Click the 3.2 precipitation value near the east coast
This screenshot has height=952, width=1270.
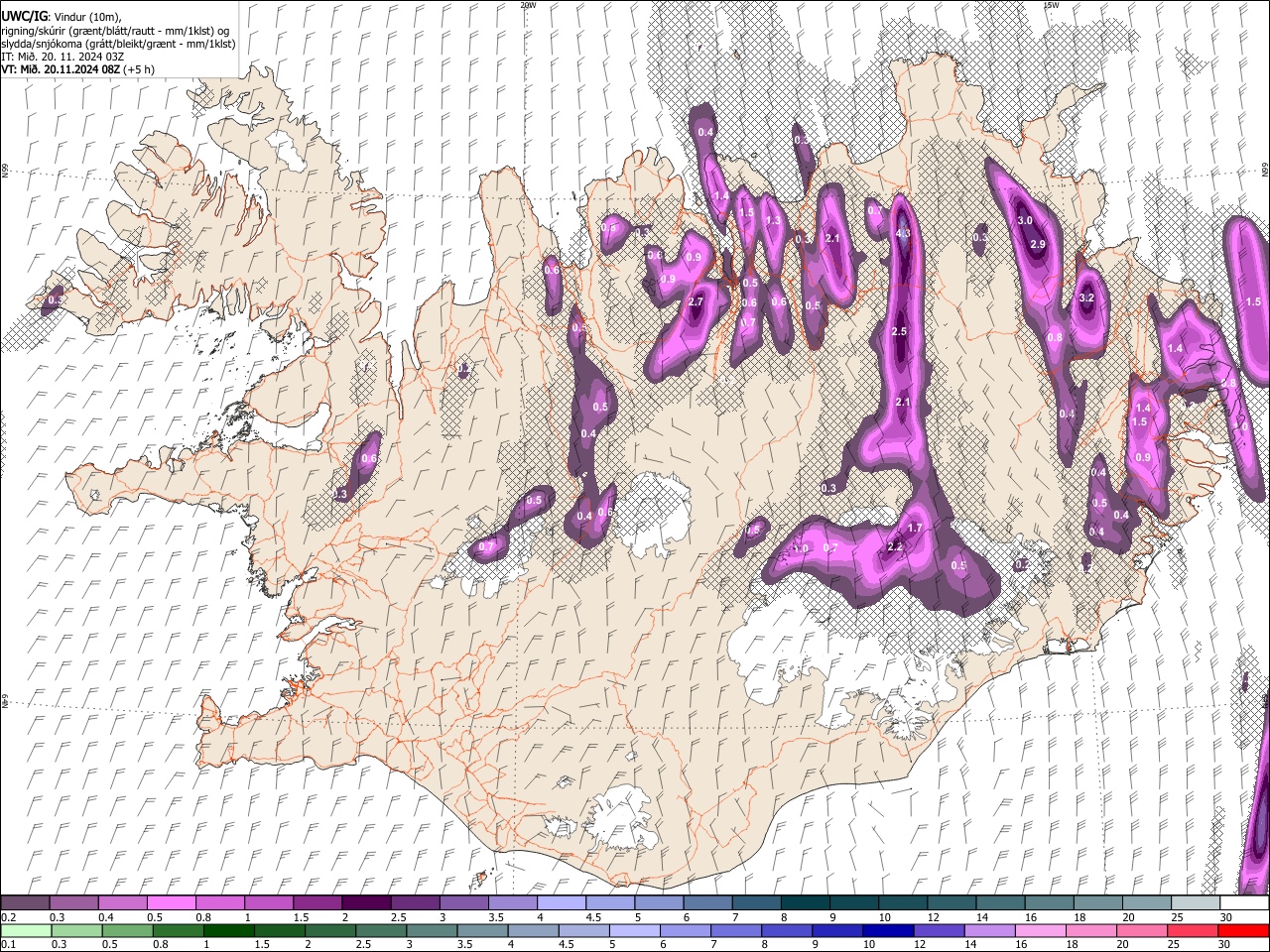[1085, 297]
